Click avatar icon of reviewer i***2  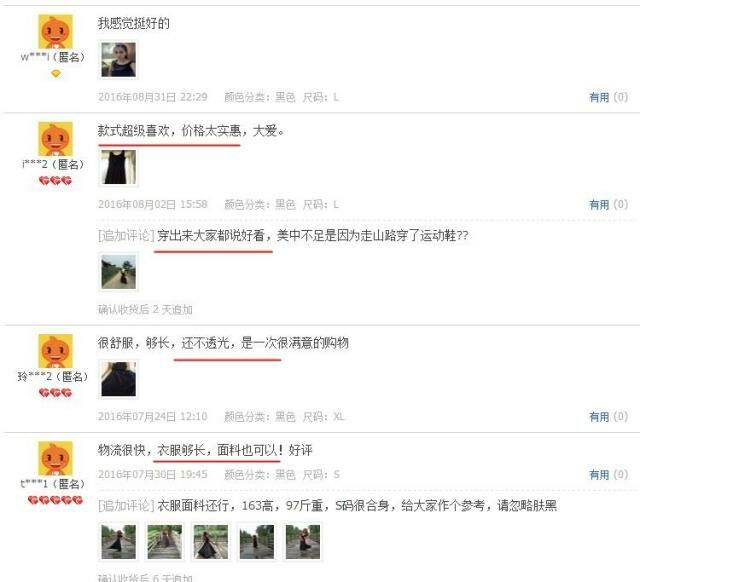(x=55, y=139)
